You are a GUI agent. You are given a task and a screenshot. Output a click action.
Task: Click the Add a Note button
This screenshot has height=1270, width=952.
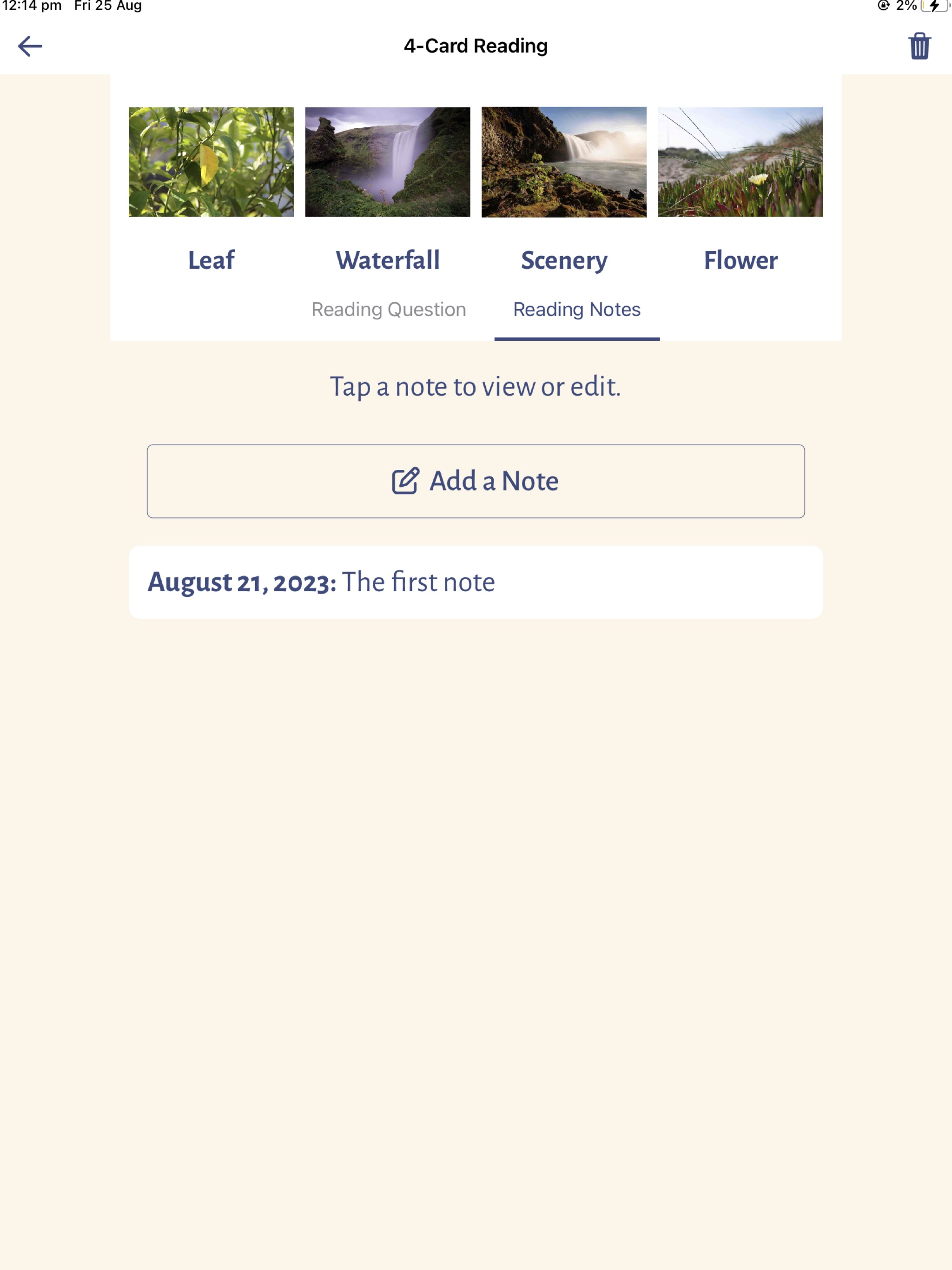click(x=476, y=481)
